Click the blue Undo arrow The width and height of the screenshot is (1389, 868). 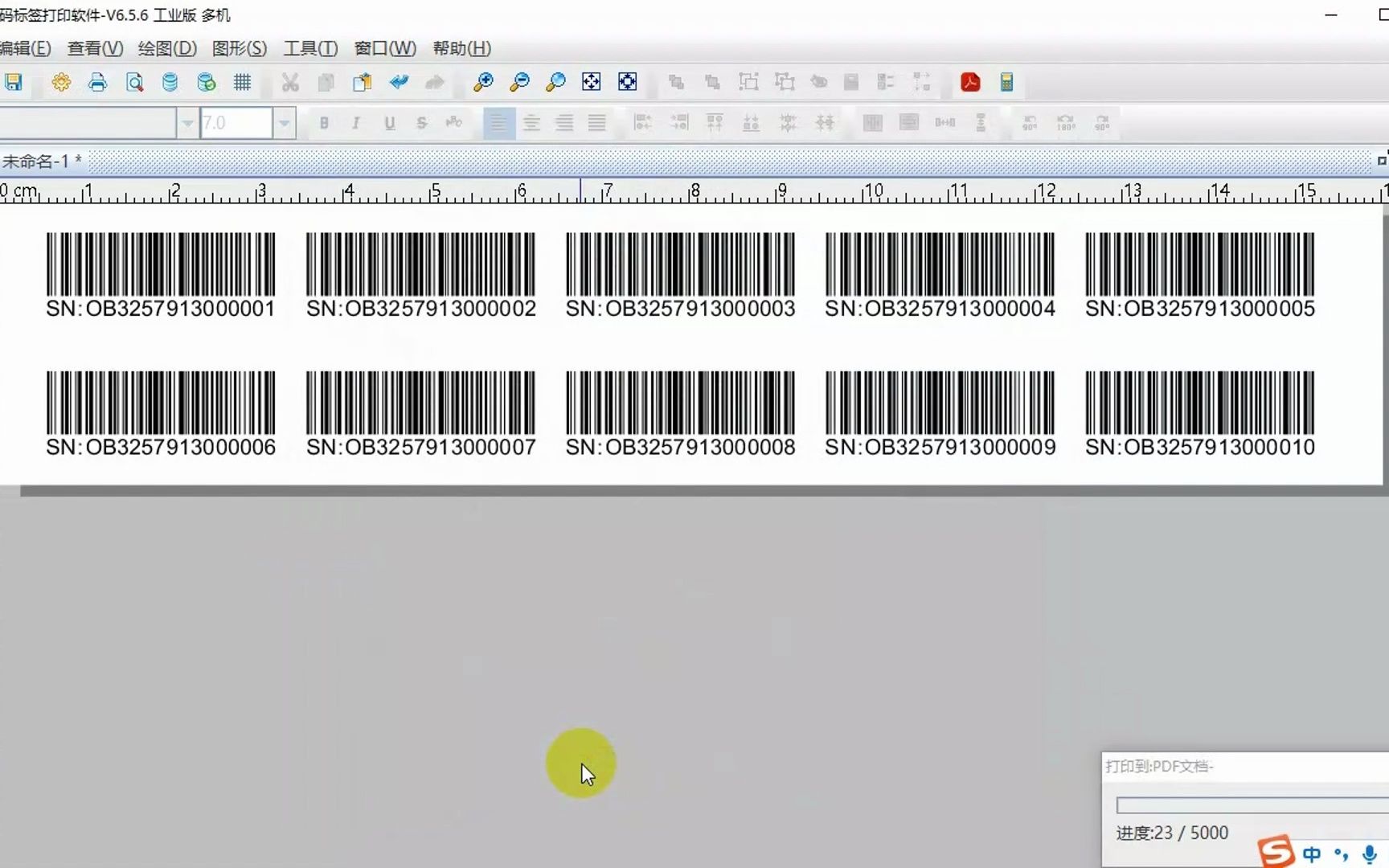(399, 82)
